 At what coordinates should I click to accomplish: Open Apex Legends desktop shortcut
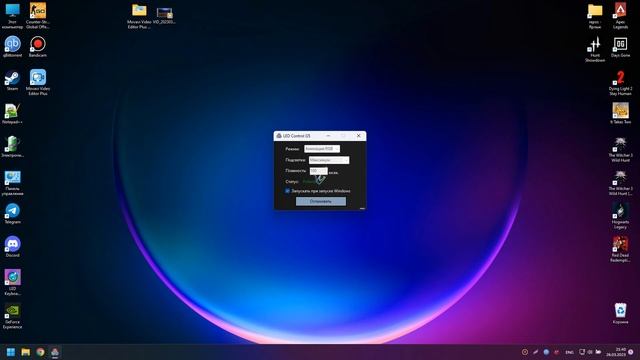(x=620, y=16)
